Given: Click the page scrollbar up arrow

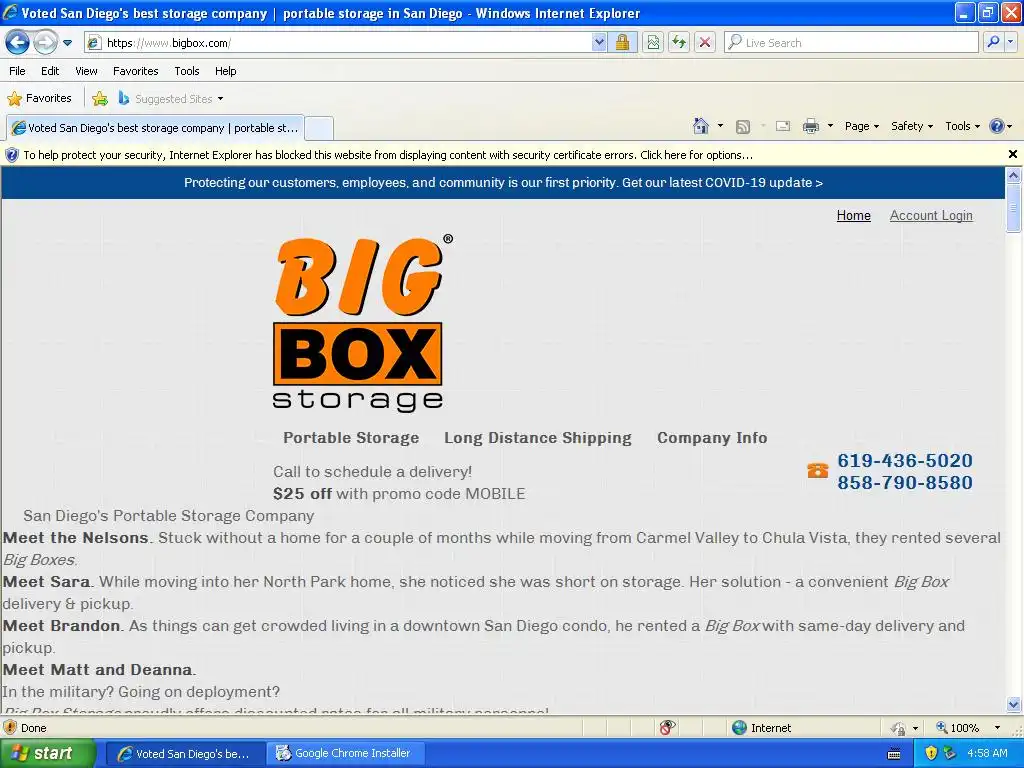Looking at the screenshot, I should [x=1013, y=175].
